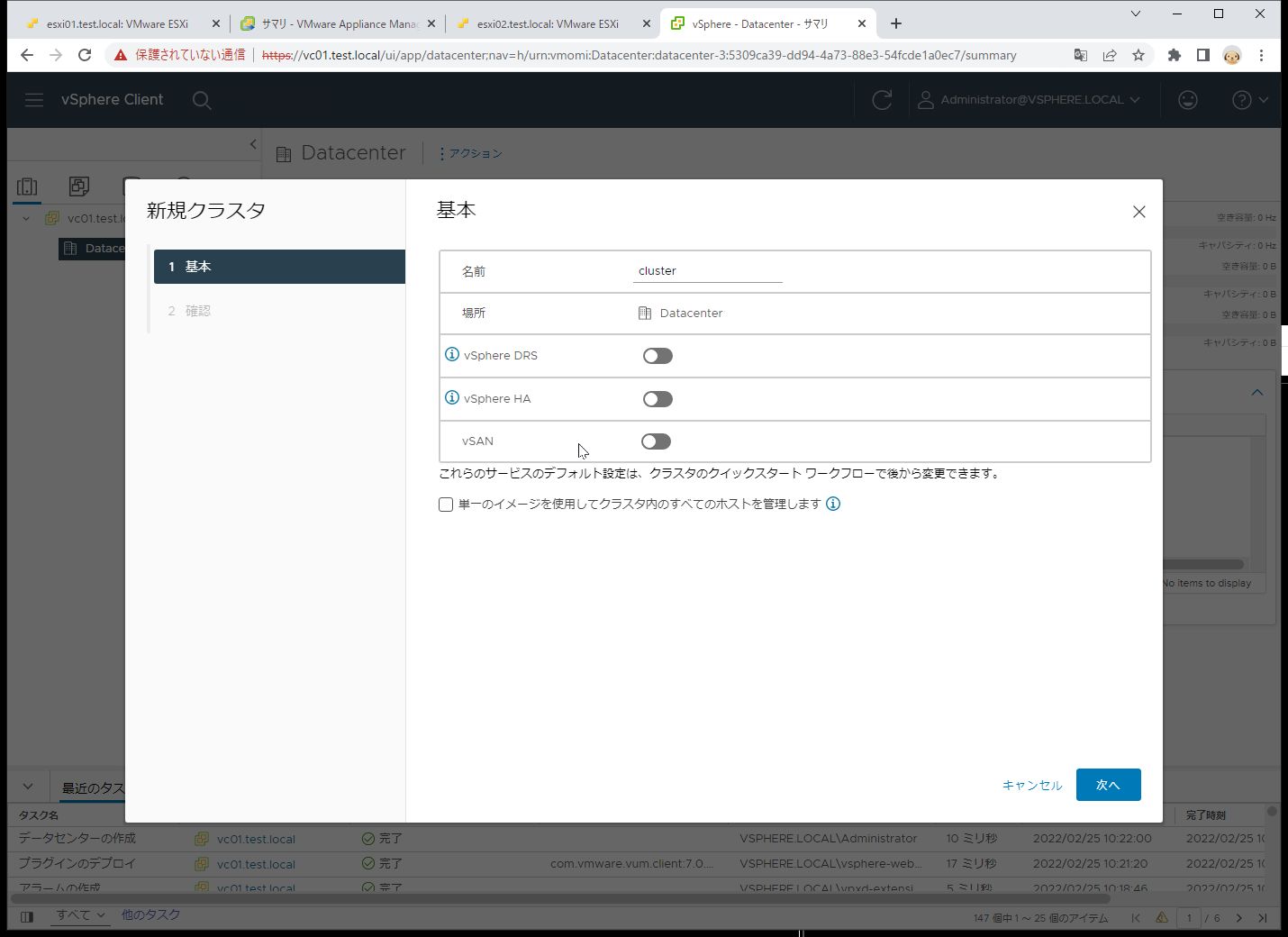Toggle the browser side panel icon
Image resolution: width=1288 pixels, height=937 pixels.
[1202, 55]
